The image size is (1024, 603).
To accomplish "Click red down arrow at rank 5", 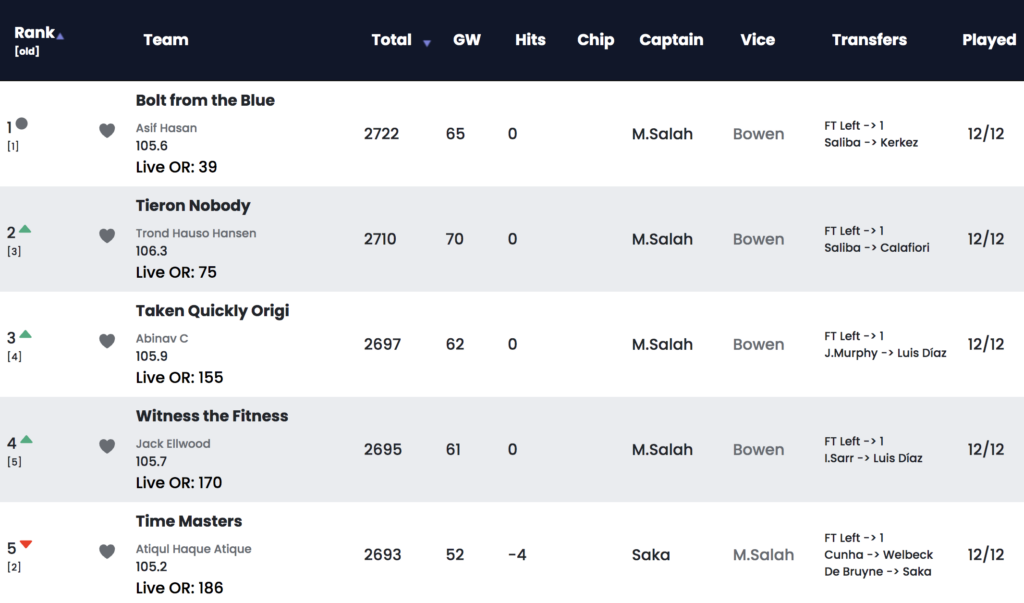I will click(26, 544).
